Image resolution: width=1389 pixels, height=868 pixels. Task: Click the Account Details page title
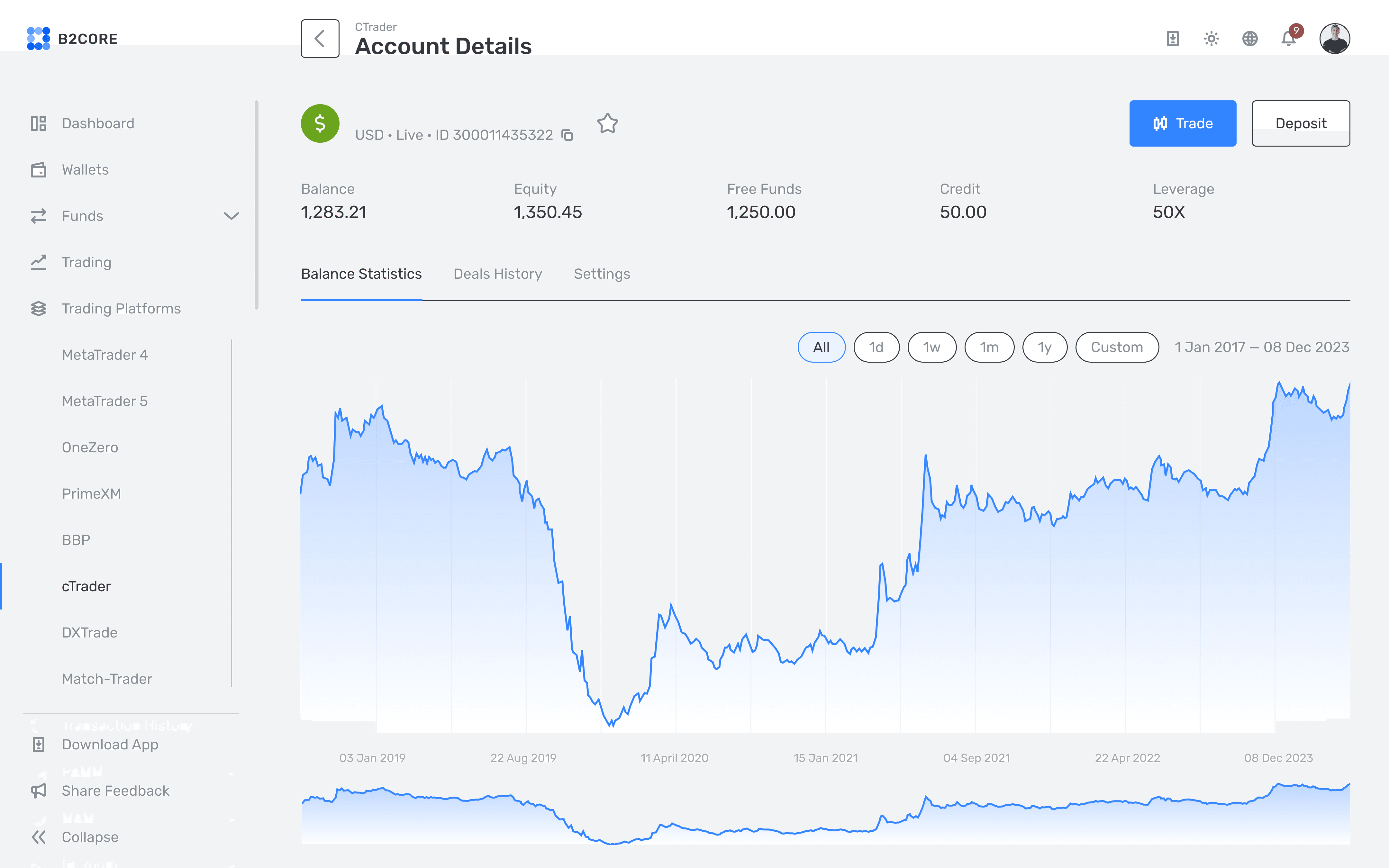point(444,47)
